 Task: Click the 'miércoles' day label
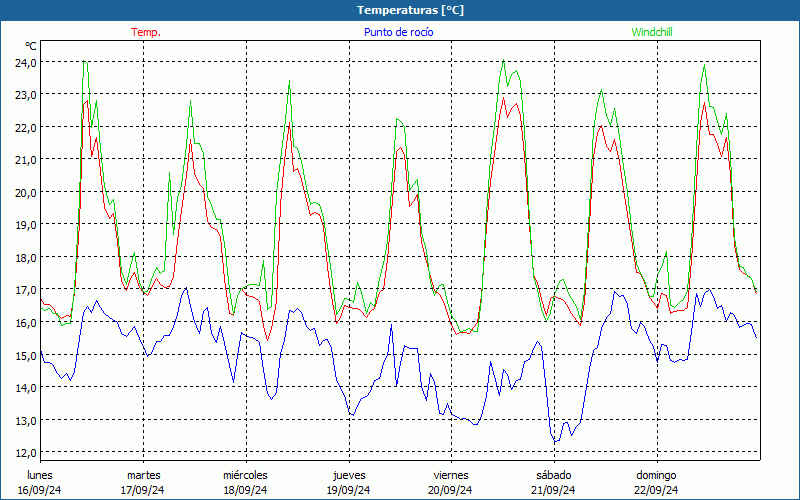[x=245, y=475]
